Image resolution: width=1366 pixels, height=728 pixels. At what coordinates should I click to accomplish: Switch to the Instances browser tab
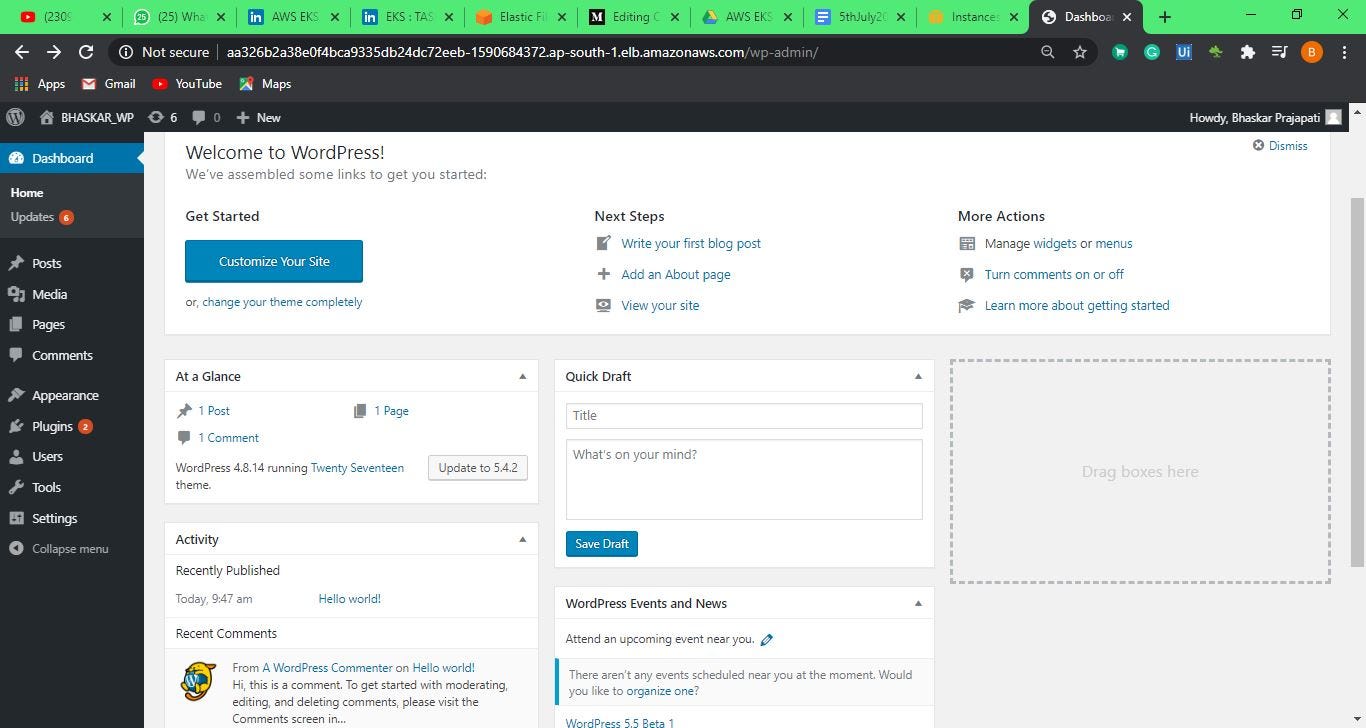(x=974, y=17)
